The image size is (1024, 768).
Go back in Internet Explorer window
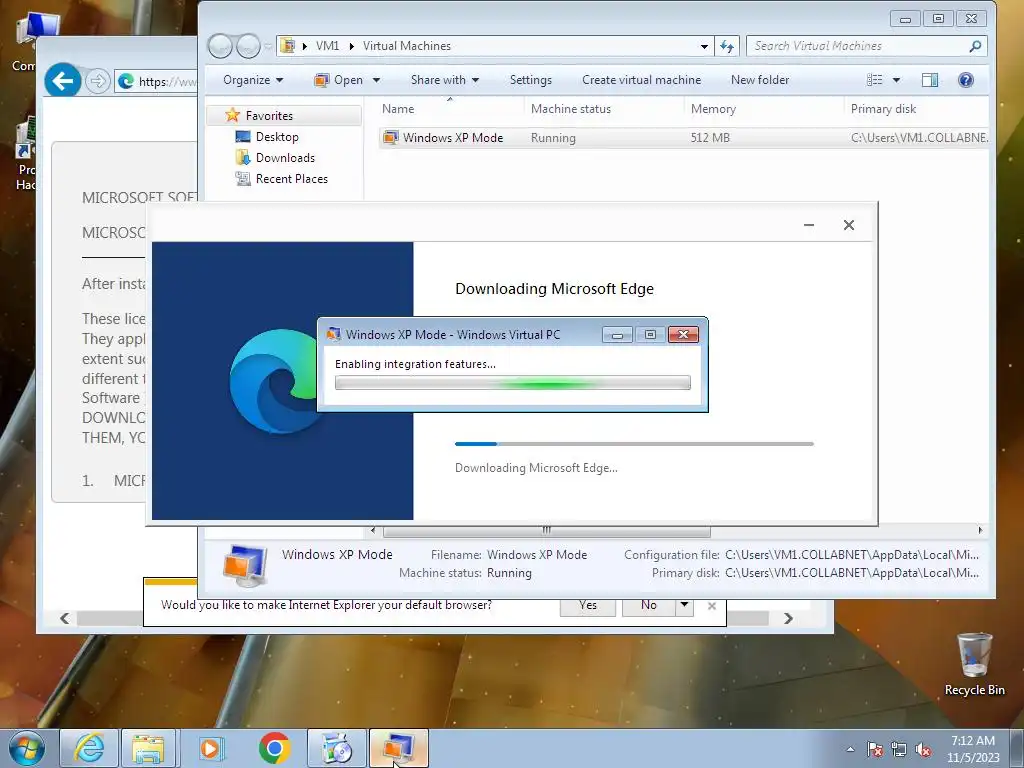point(63,81)
